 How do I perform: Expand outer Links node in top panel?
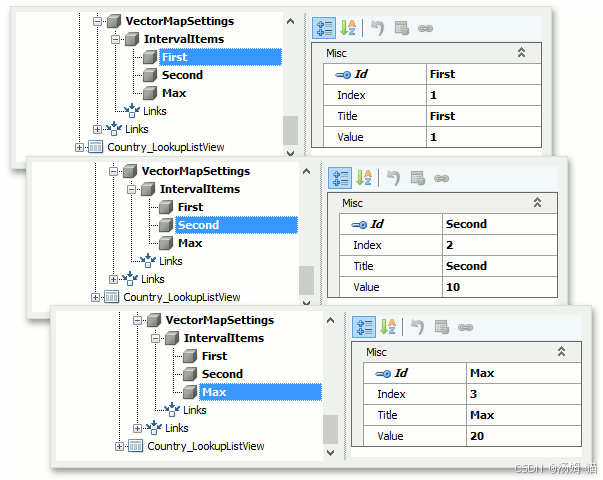97,129
